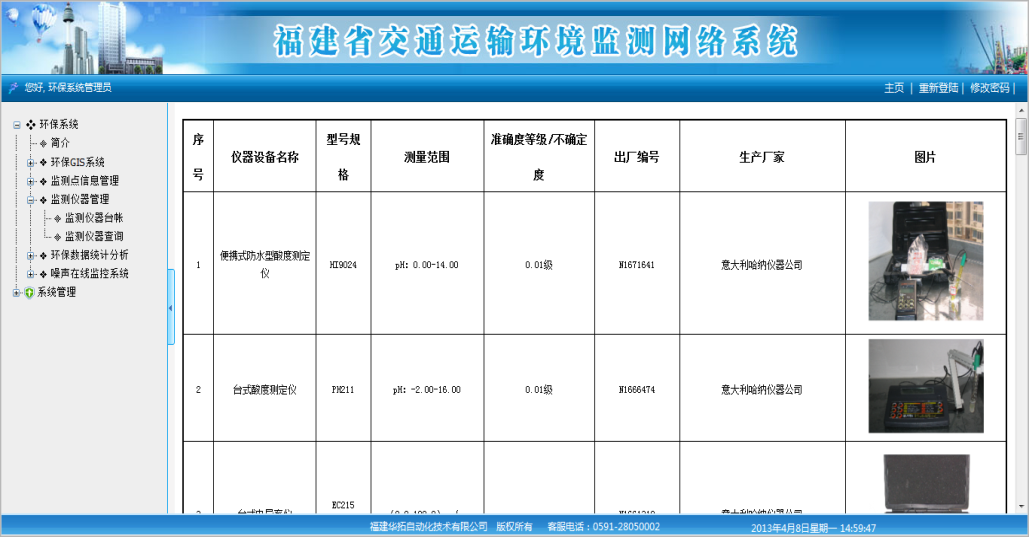Image resolution: width=1029 pixels, height=537 pixels.
Task: Click the user icon beside 您好 greeting
Action: (13, 88)
